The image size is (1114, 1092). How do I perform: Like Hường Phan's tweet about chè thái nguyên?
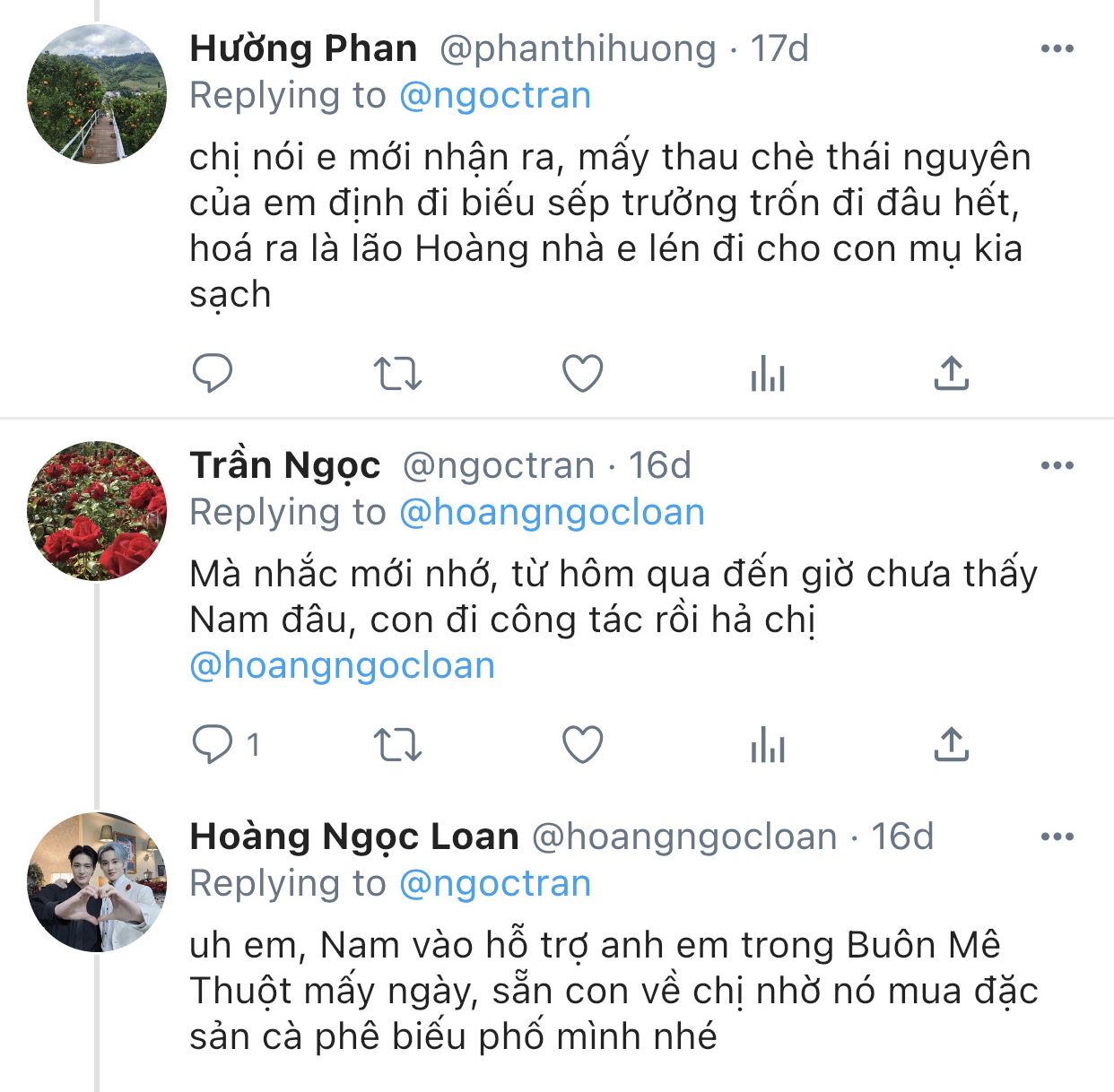pos(582,373)
